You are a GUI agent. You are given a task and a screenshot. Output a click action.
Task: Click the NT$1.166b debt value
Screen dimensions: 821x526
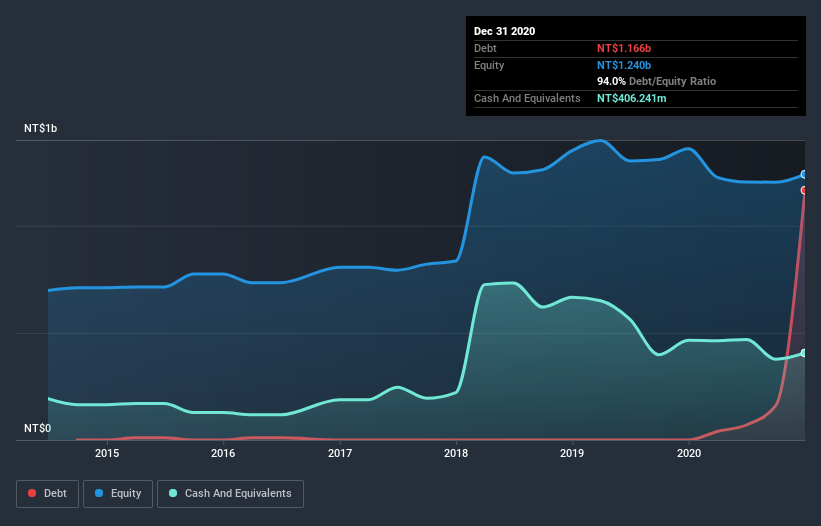pos(624,48)
